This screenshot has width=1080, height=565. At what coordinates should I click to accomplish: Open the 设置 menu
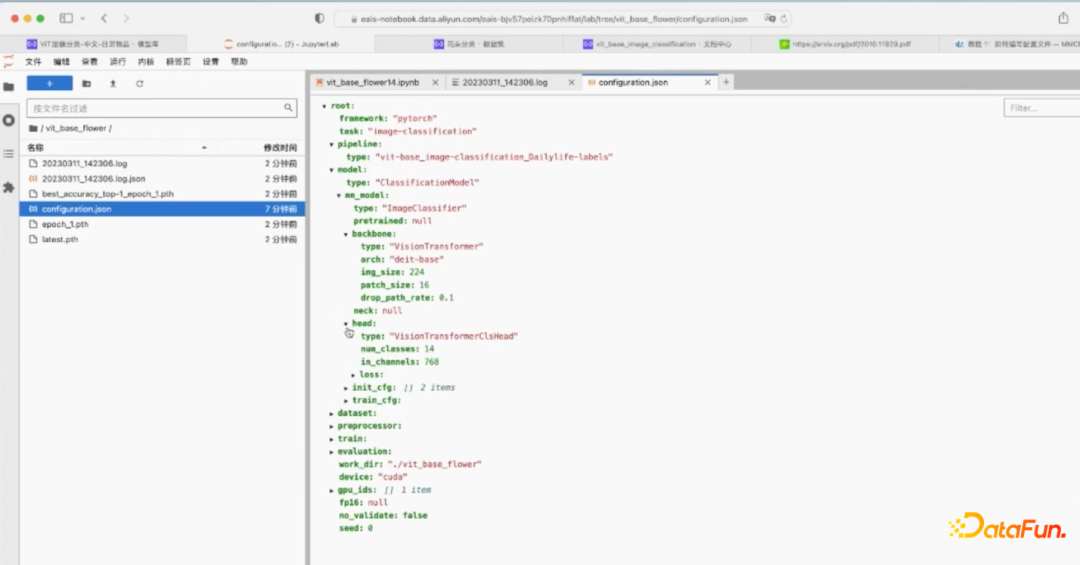pos(211,62)
